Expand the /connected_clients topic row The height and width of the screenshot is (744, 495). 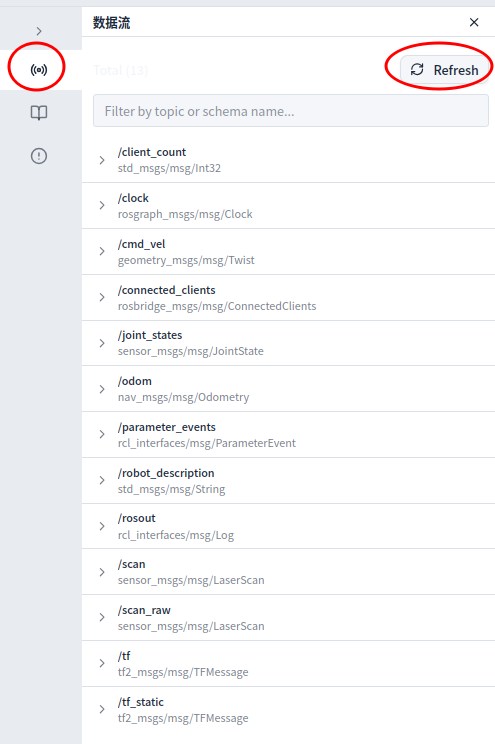click(289, 298)
